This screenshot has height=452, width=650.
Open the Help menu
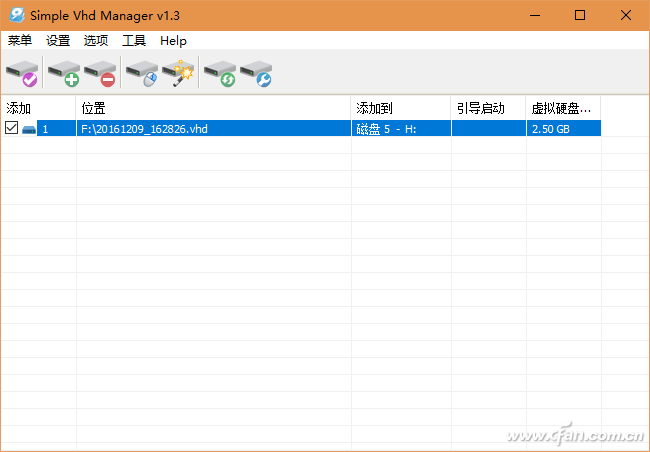[x=173, y=40]
